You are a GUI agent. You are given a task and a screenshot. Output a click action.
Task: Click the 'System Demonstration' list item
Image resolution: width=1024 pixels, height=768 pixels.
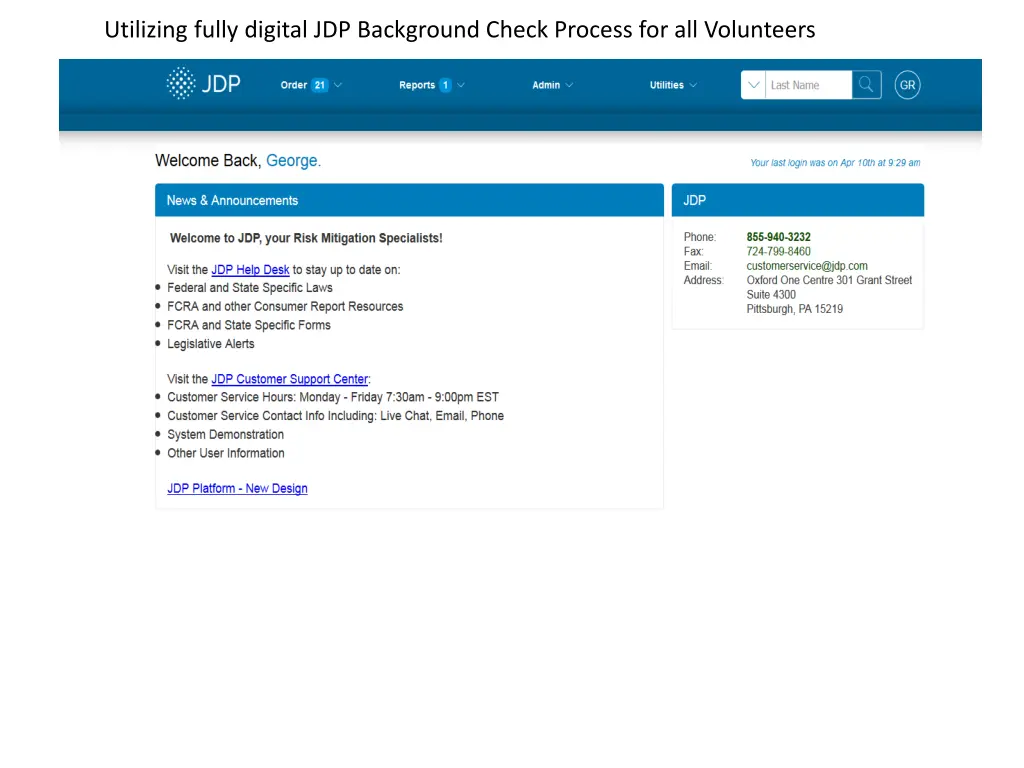coord(225,434)
